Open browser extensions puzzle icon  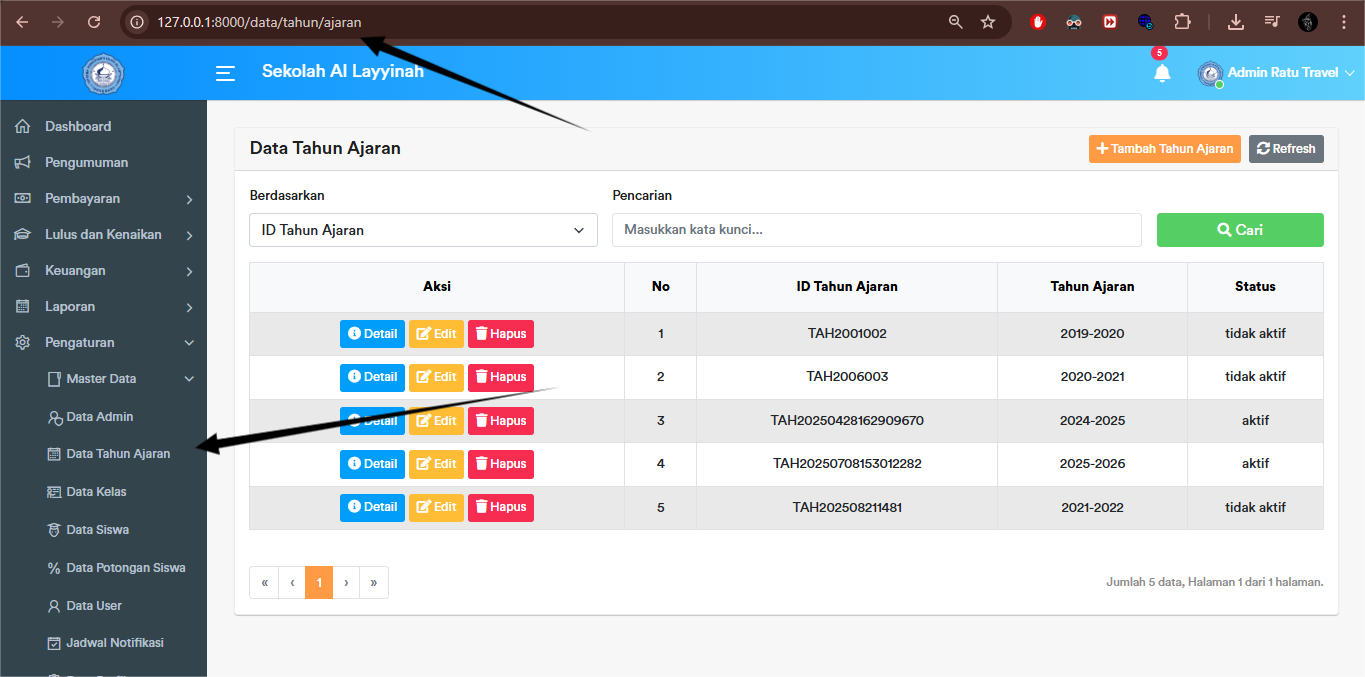[1182, 22]
